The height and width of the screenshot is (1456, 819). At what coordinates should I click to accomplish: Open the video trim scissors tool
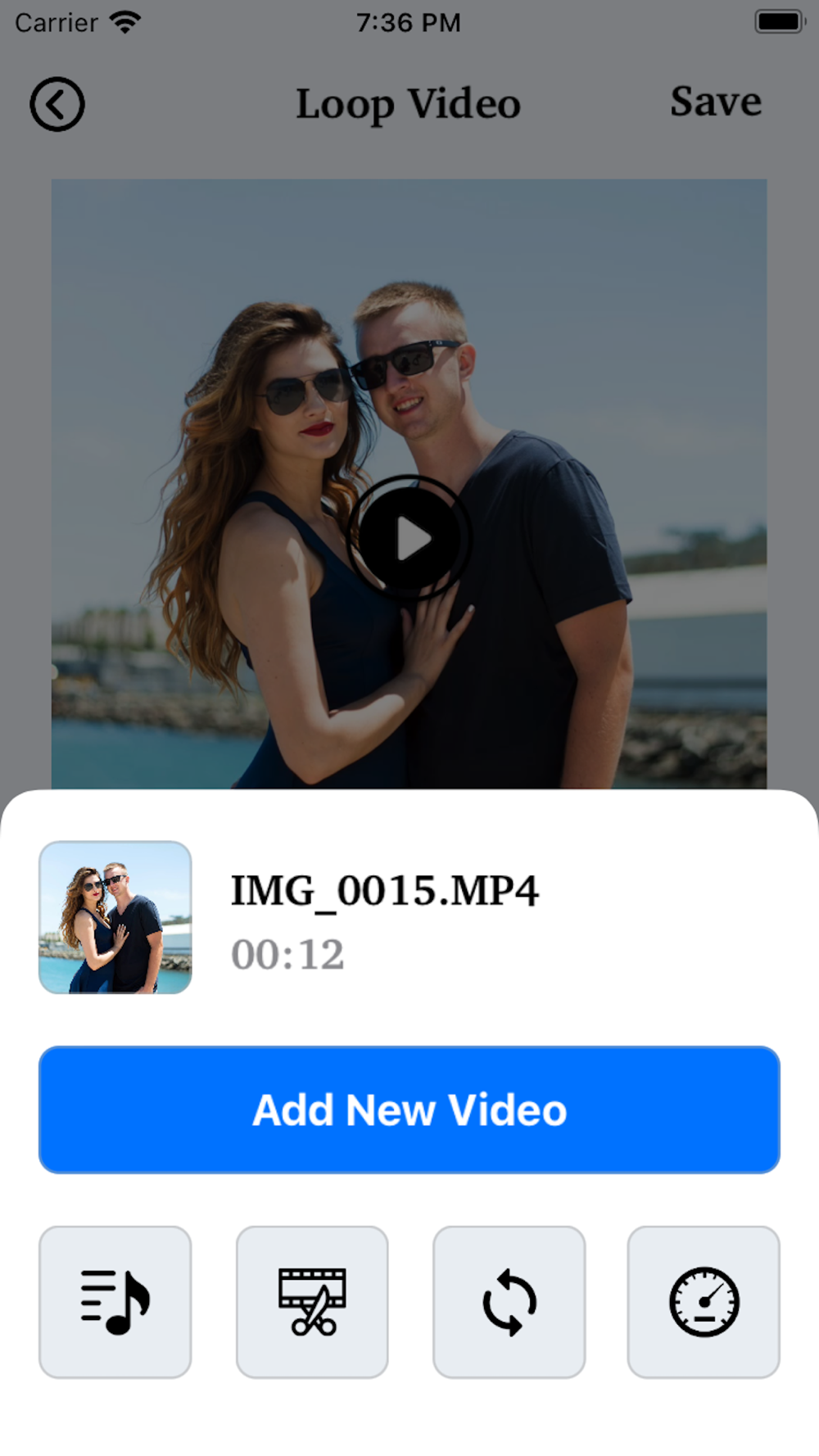coord(312,1302)
